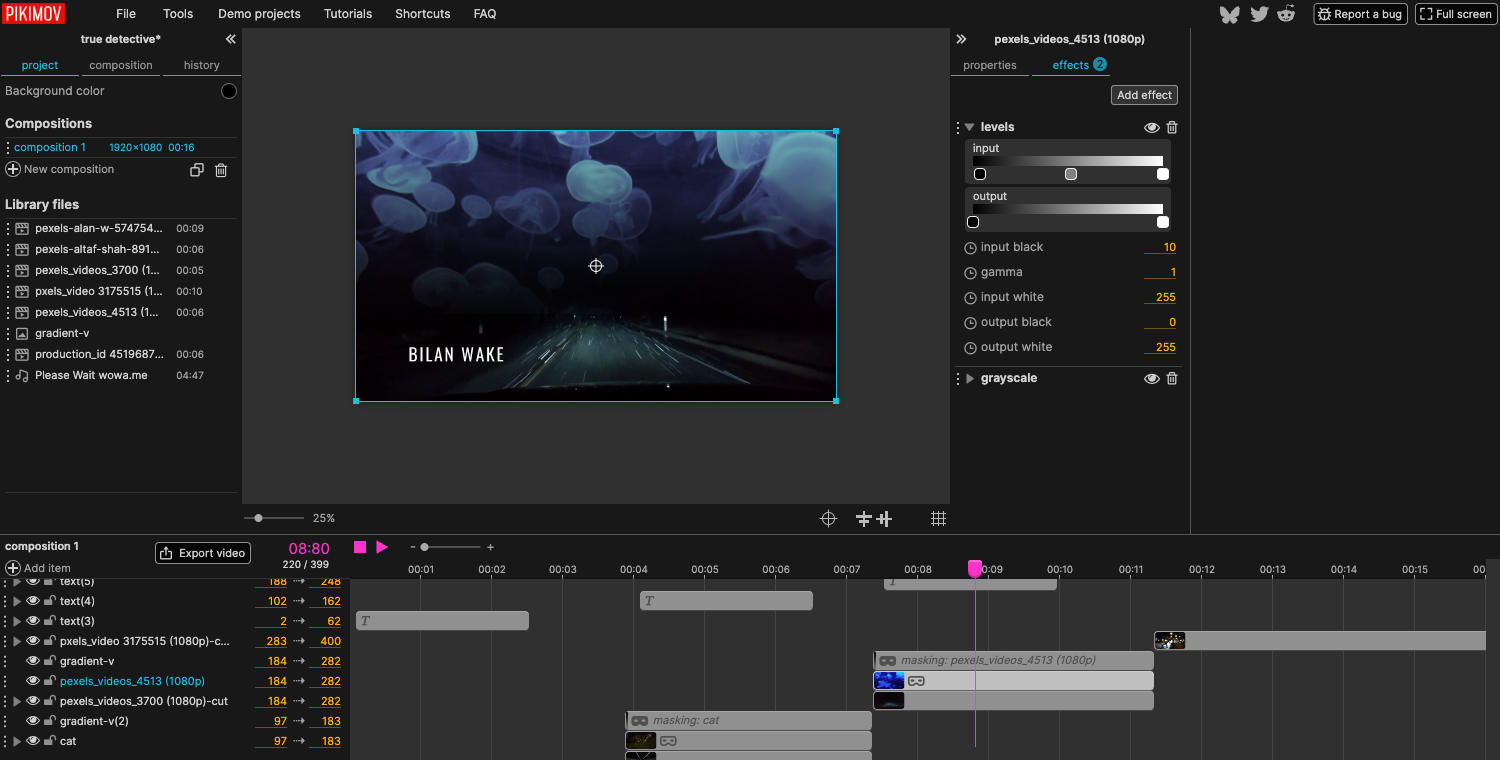Open the Reddit link icon
Image resolution: width=1500 pixels, height=760 pixels.
(x=1286, y=14)
